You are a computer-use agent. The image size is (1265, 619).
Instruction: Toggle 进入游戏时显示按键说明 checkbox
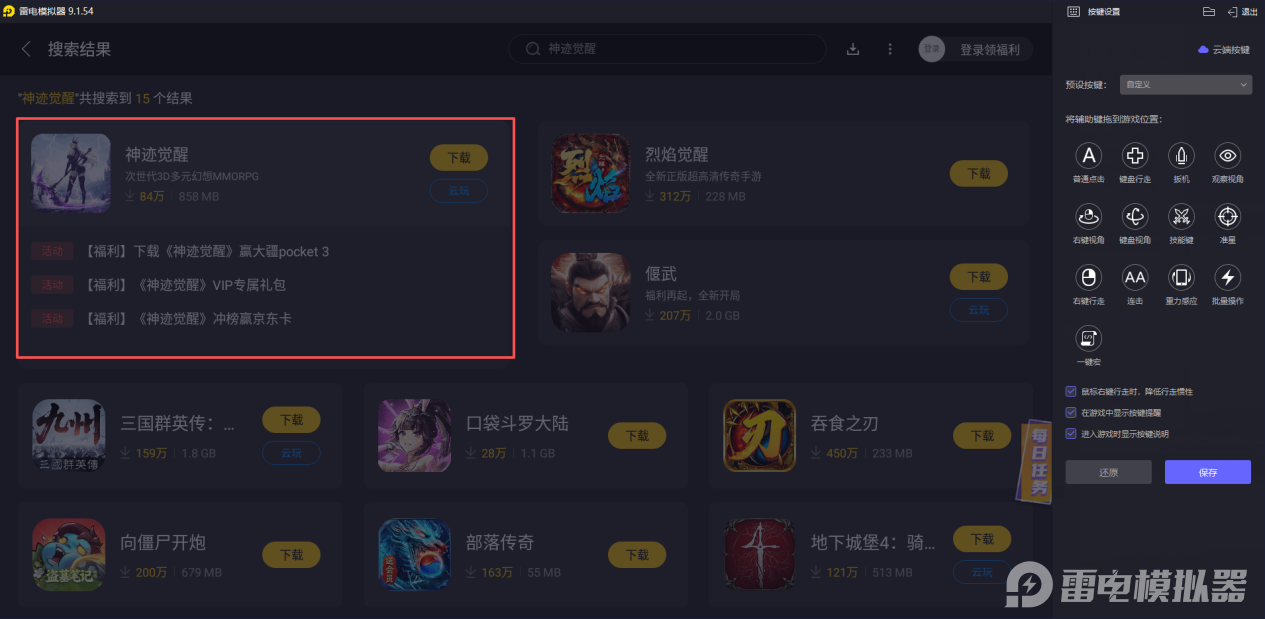point(1071,434)
